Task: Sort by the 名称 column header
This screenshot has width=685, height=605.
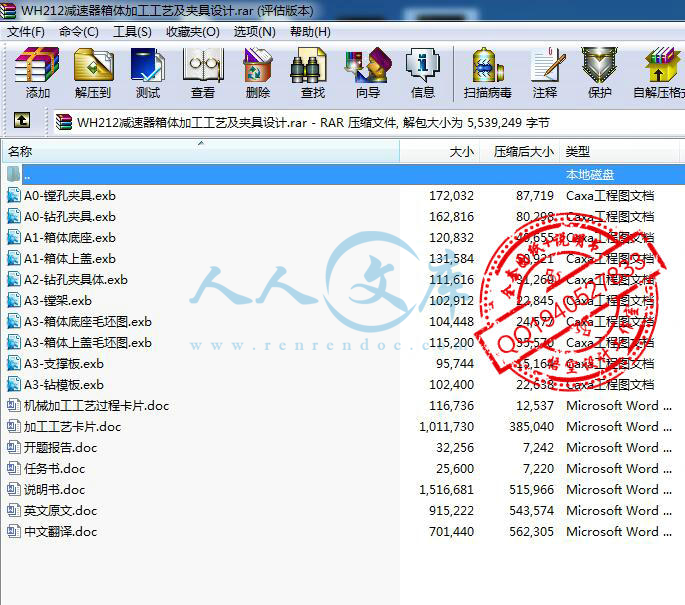Action: [x=201, y=152]
